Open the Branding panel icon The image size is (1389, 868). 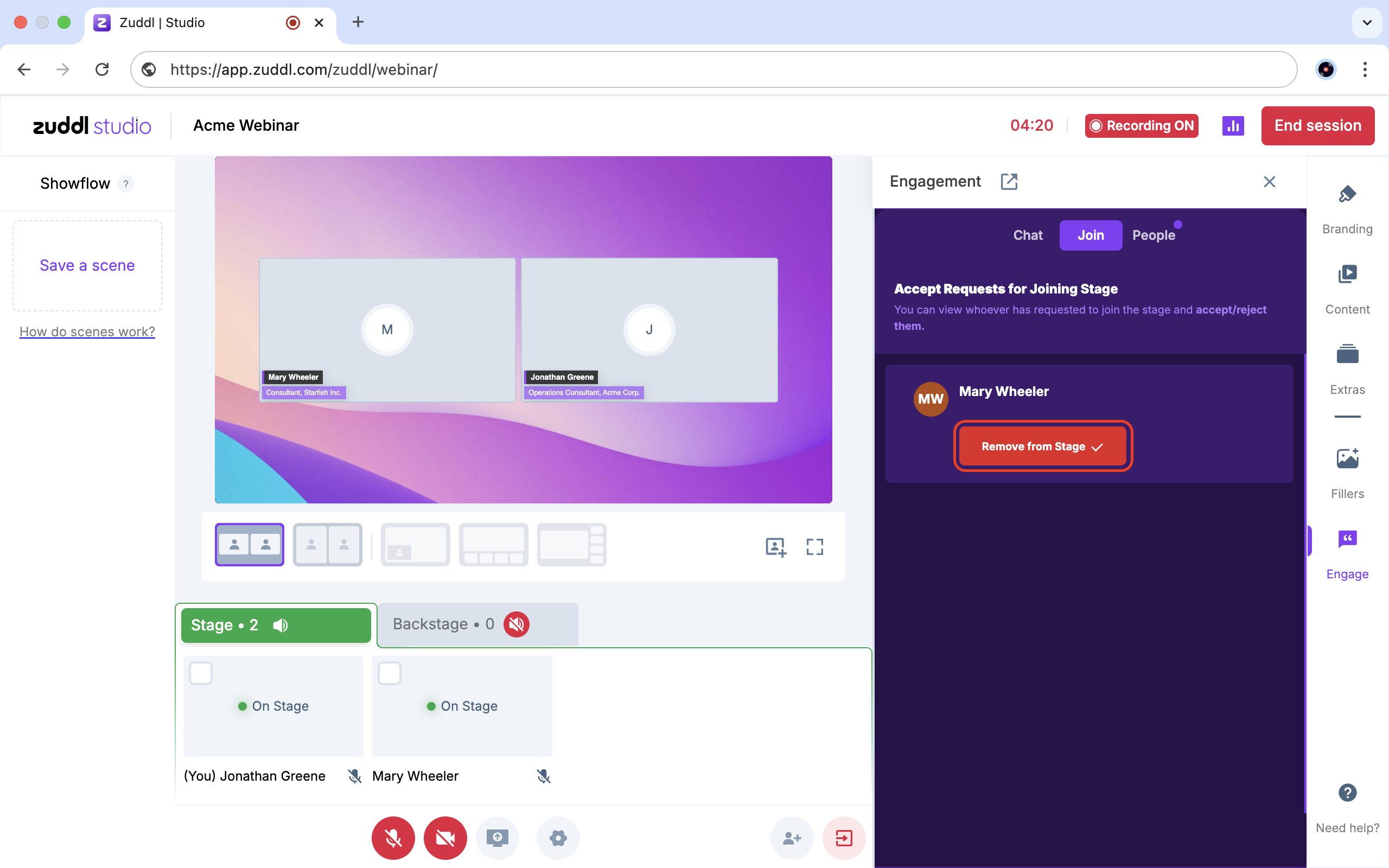(1347, 195)
